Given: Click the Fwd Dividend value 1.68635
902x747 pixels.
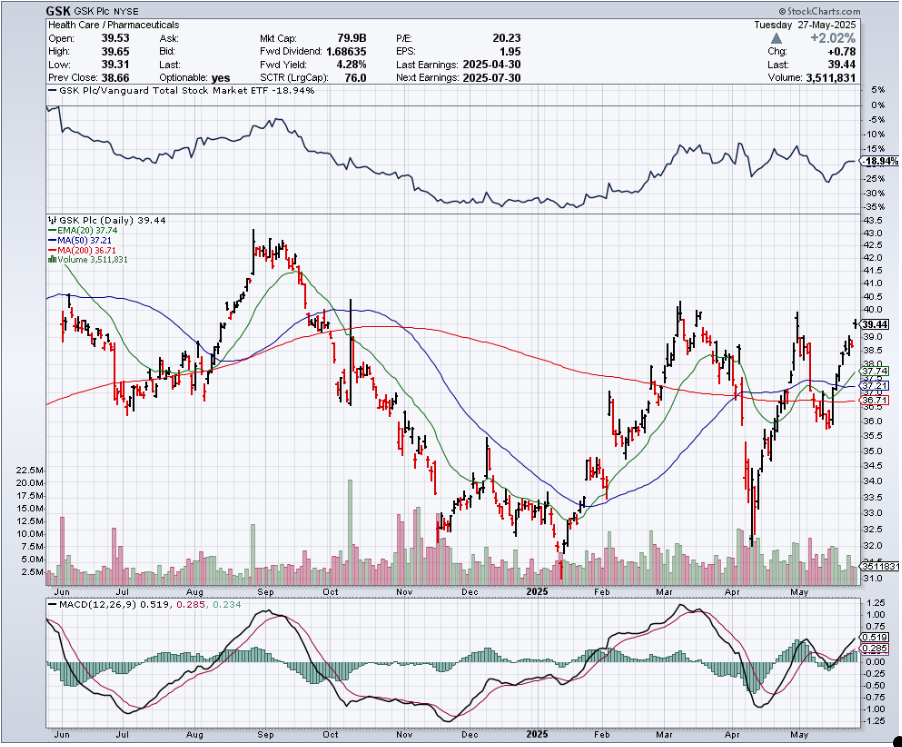Looking at the screenshot, I should 346,52.
